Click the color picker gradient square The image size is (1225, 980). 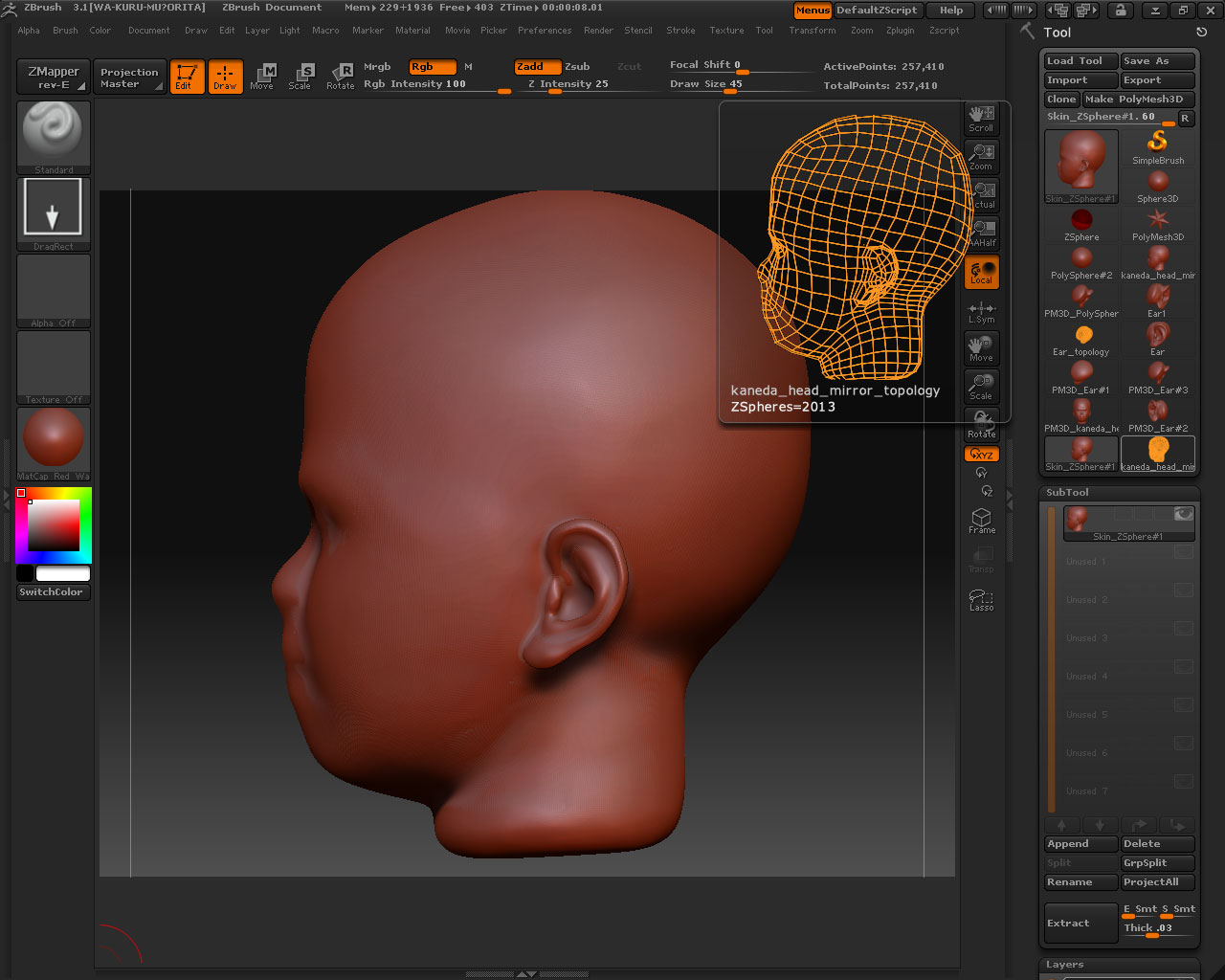53,525
